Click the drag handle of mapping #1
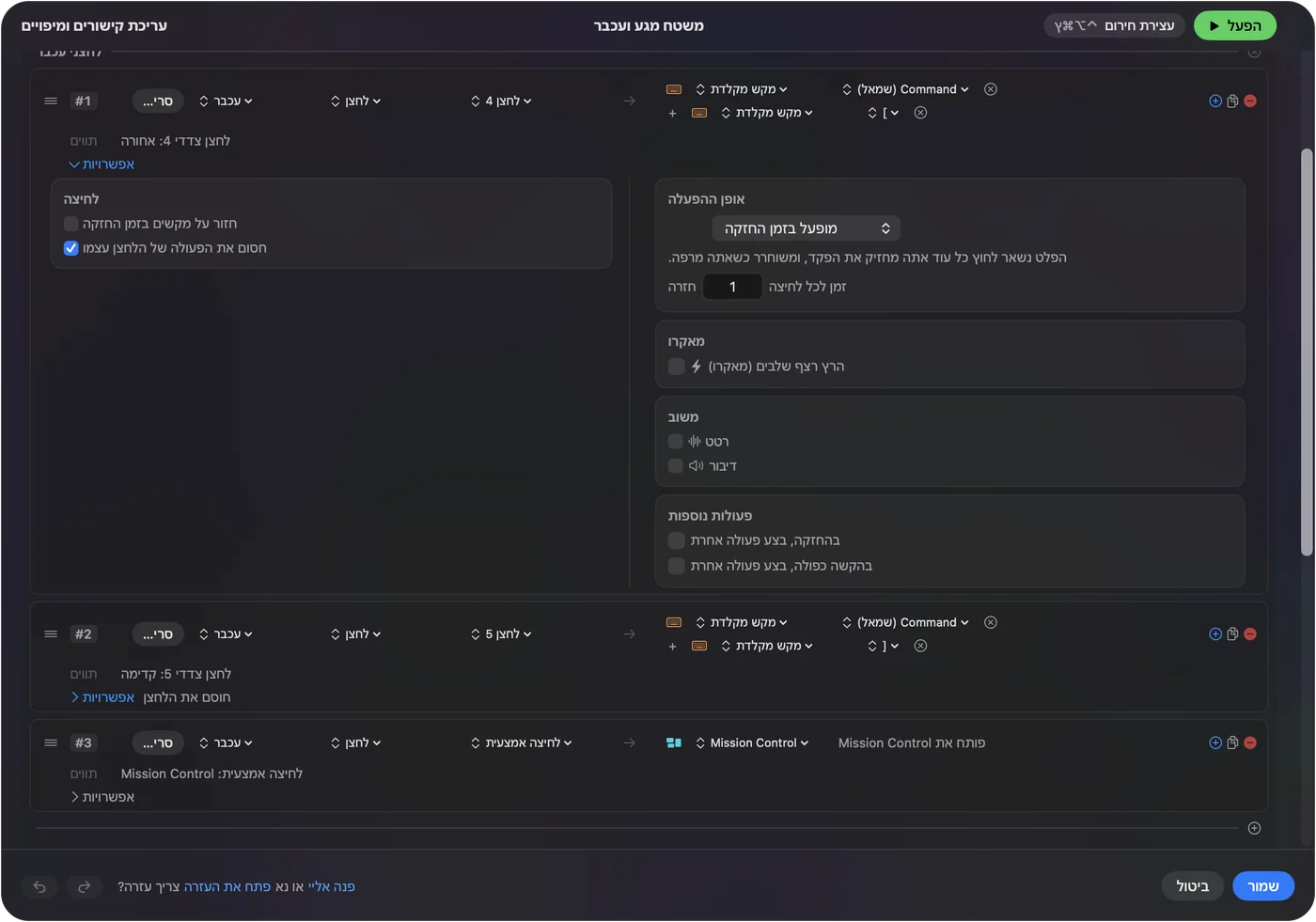The width and height of the screenshot is (1316, 922). [x=51, y=101]
